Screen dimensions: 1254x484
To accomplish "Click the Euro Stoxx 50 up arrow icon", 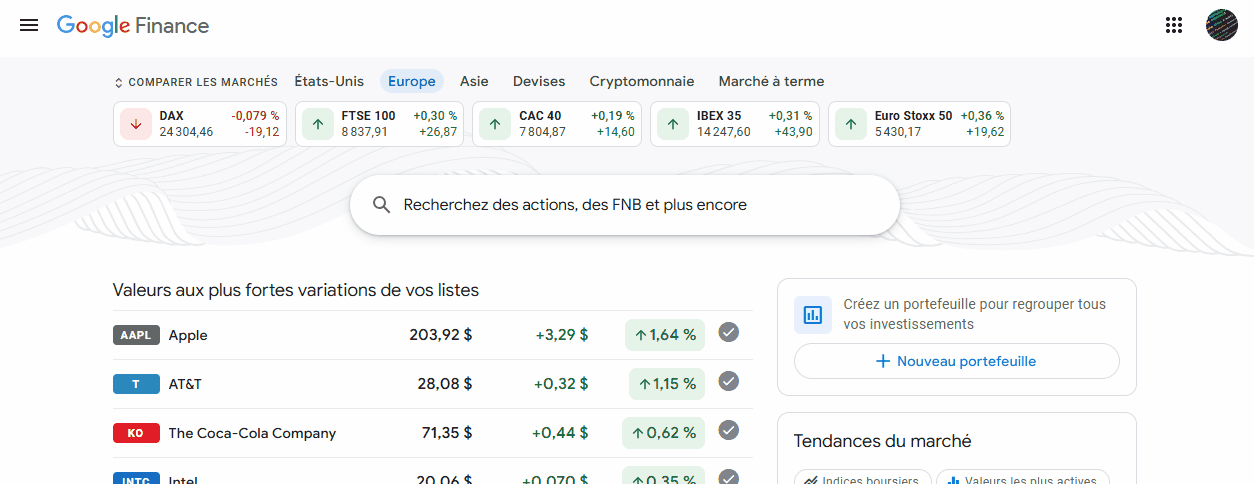I will (x=851, y=124).
